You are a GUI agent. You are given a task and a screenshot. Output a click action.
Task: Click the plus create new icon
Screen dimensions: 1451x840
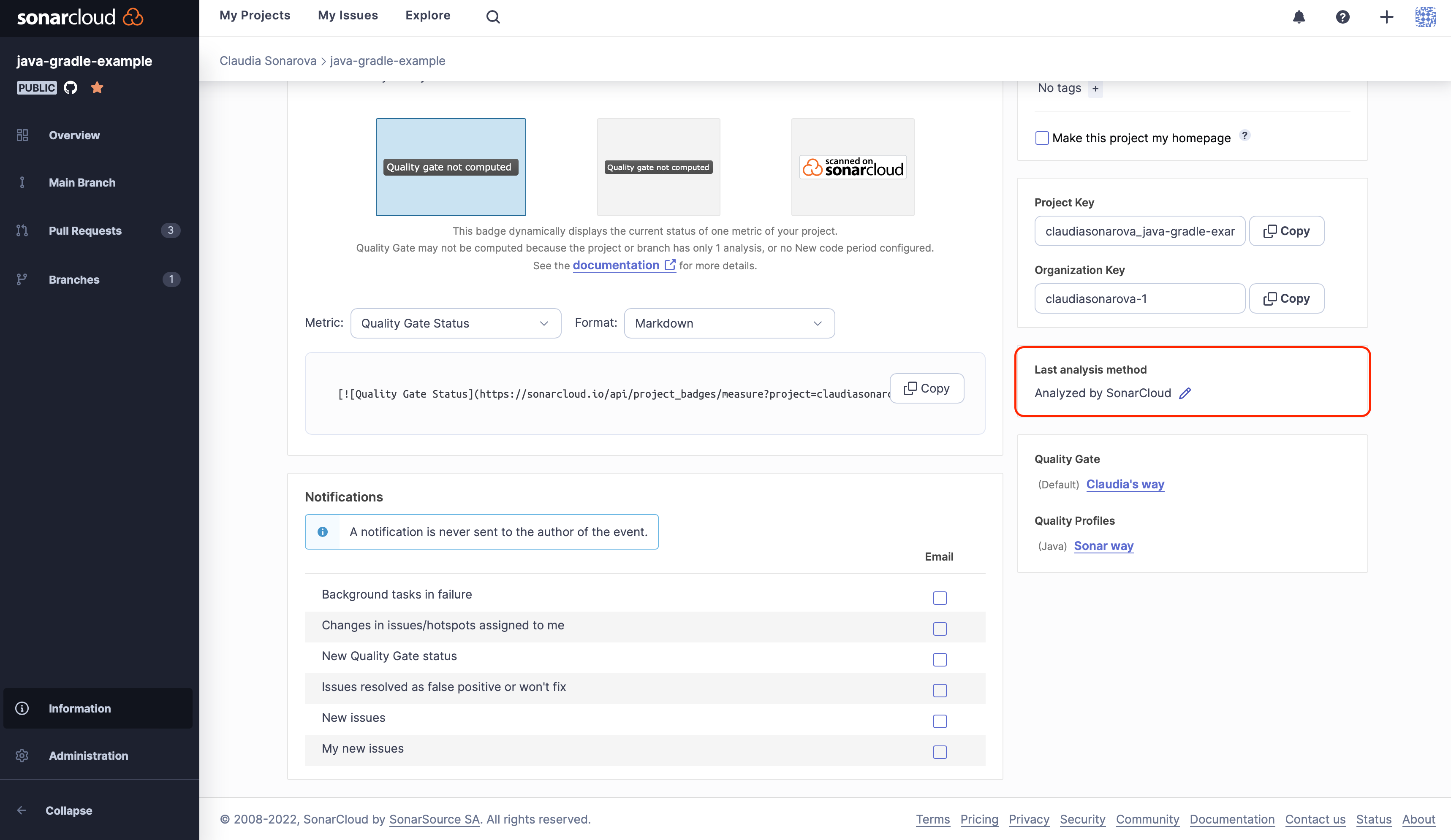1386,17
